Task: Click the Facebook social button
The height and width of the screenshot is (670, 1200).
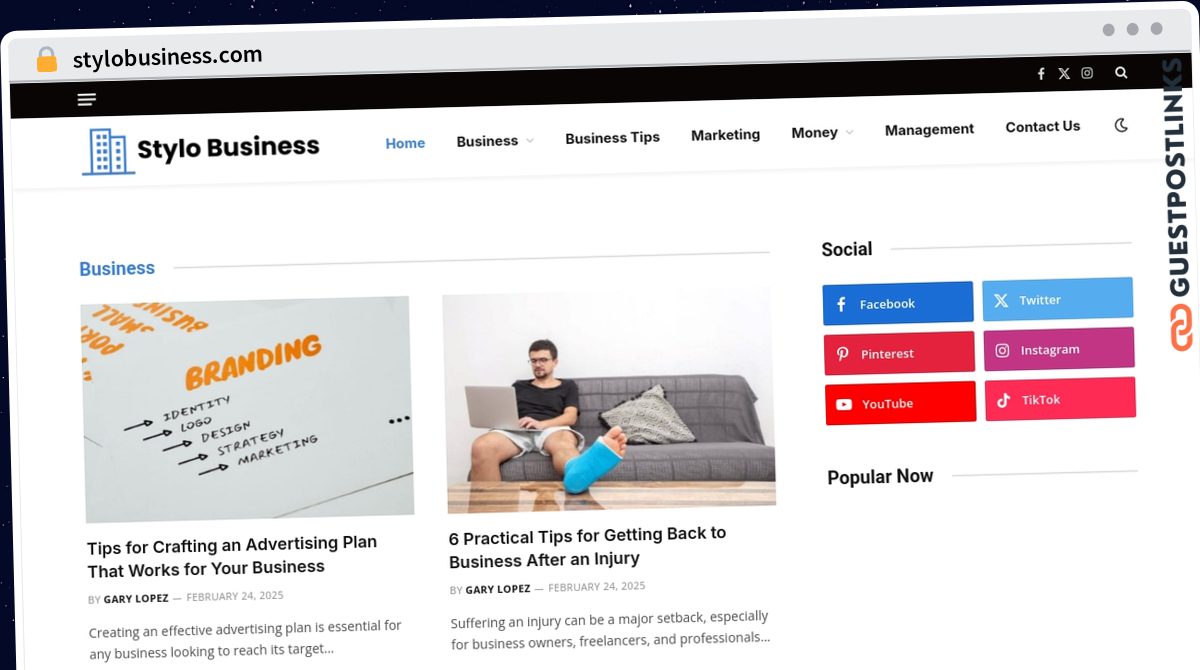Action: (x=898, y=303)
